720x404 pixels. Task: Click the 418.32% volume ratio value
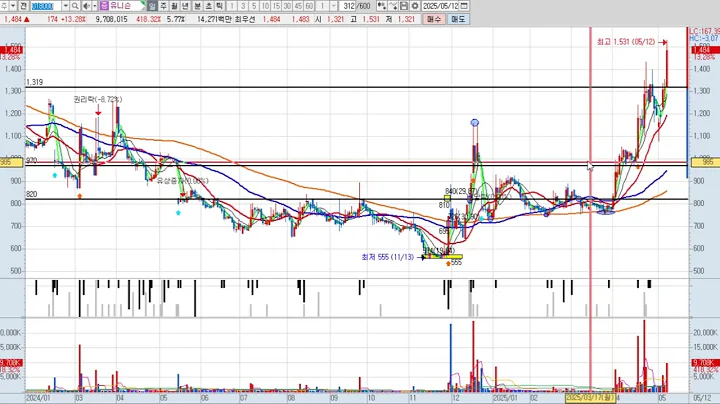coord(148,19)
